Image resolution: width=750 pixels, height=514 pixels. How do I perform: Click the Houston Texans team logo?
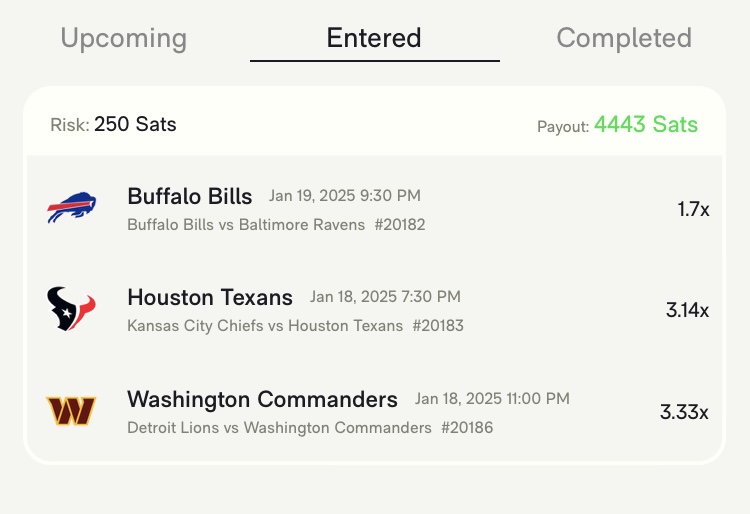click(x=71, y=310)
